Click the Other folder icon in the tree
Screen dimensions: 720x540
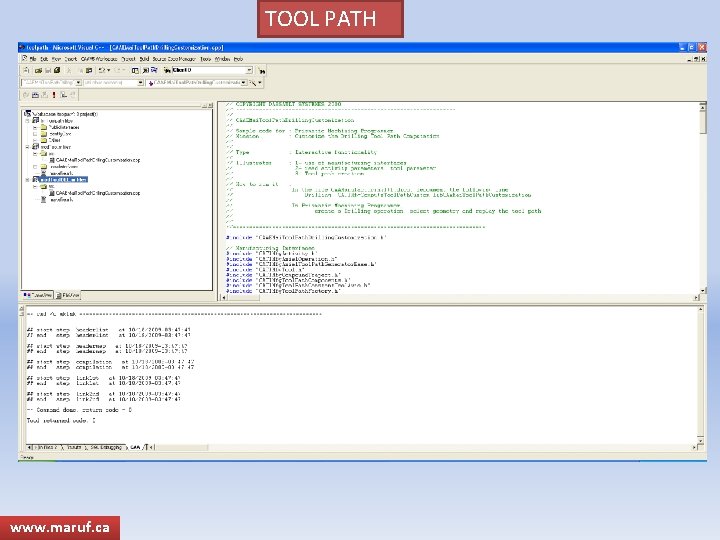44,140
